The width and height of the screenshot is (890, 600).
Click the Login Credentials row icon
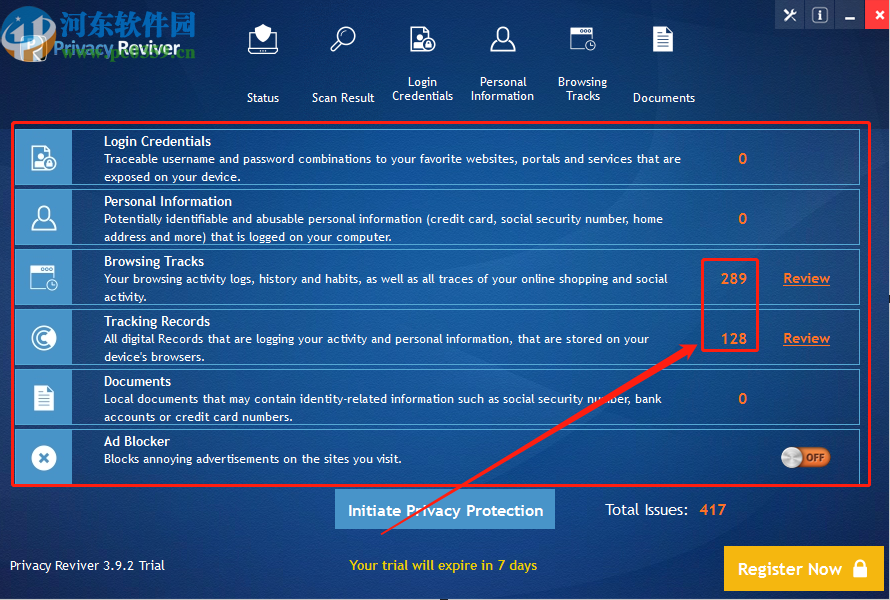(x=44, y=158)
